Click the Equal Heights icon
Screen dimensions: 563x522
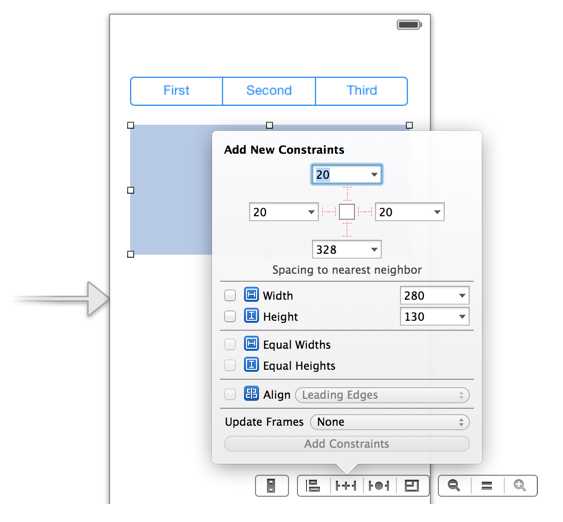point(251,365)
